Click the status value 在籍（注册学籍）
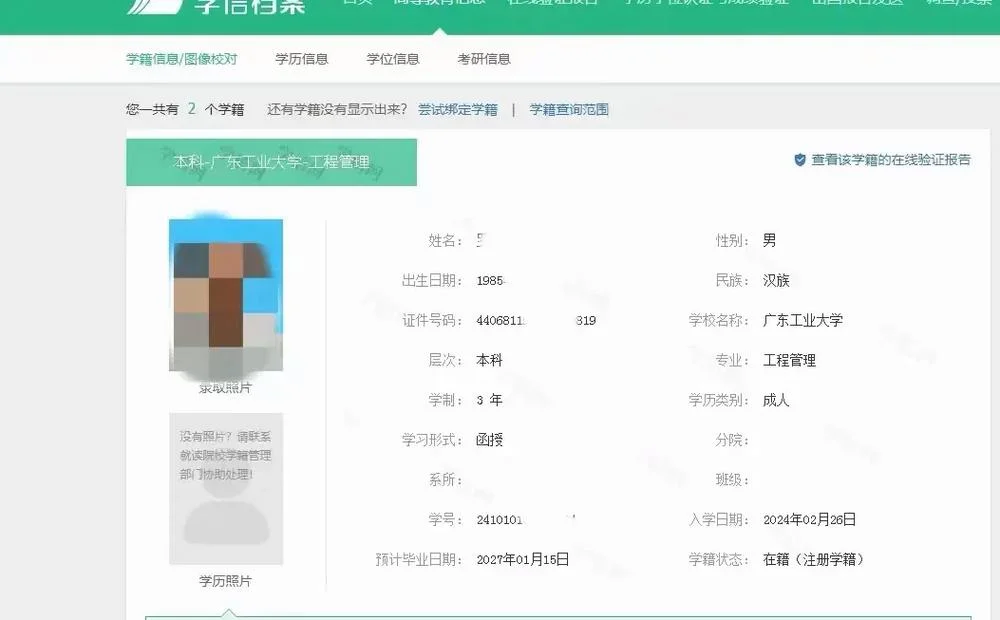Image resolution: width=1000 pixels, height=620 pixels. pyautogui.click(x=814, y=559)
